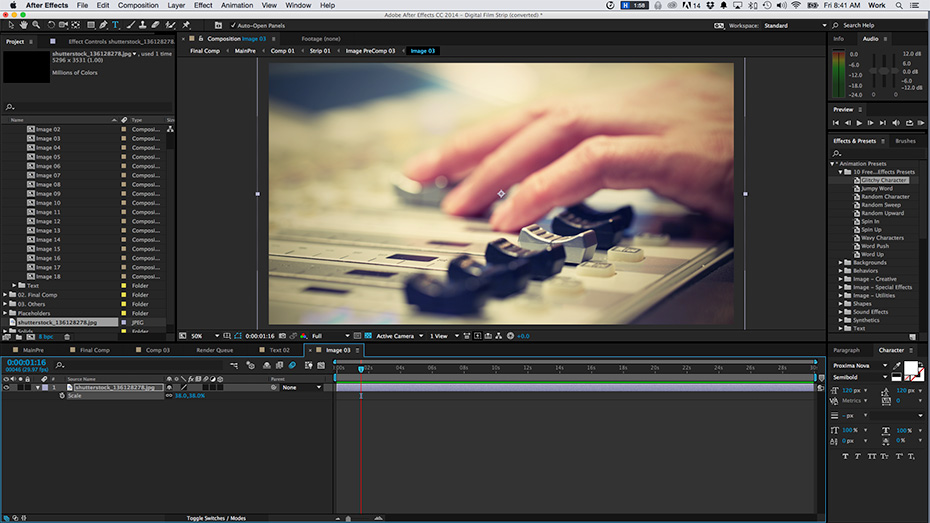Collapse the shutterstock layer properties triangle
930x523 pixels.
tap(37, 387)
